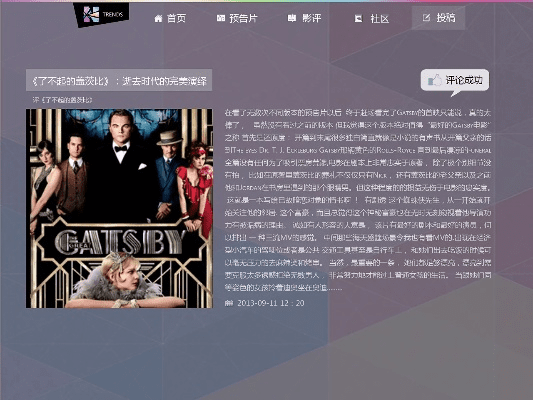The height and width of the screenshot is (400, 533).
Task: Click the pencil icon on 投稿
Action: point(426,17)
